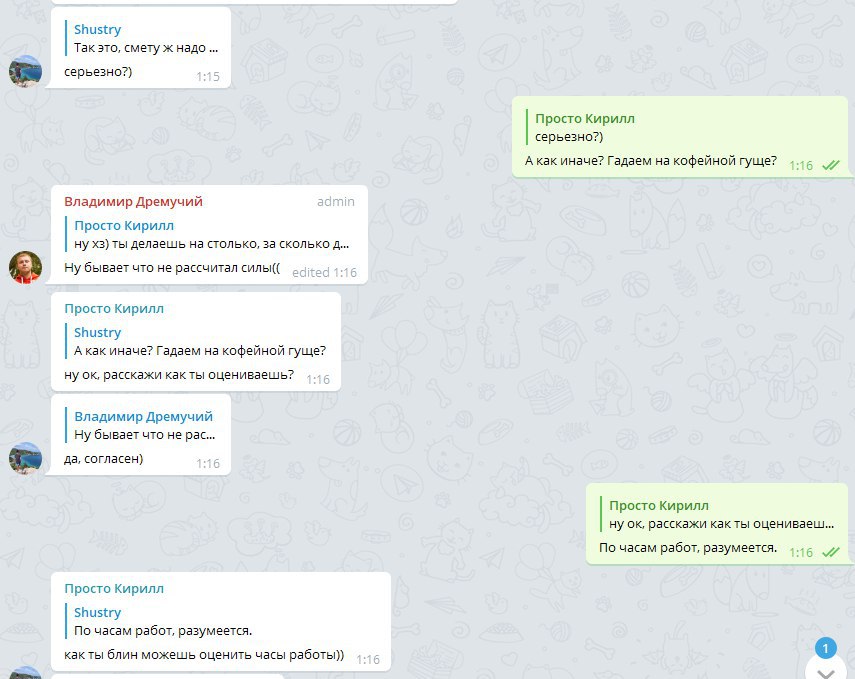This screenshot has height=679, width=855.
Task: Click the 'admin' label on Владимир's message
Action: tap(336, 201)
